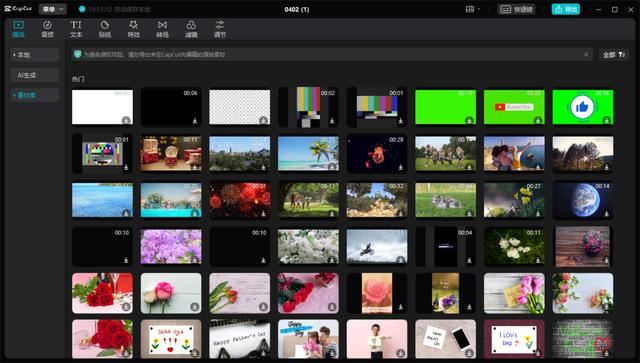Select the red roses with wine thumbnail

tap(102, 293)
